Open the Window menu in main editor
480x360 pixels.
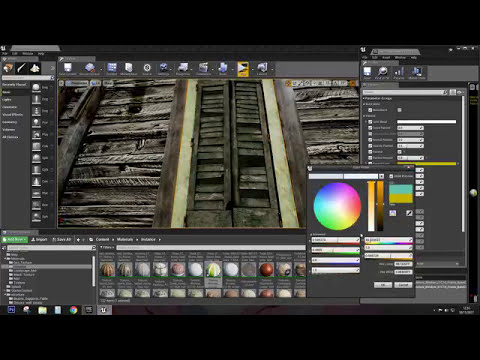point(28,53)
